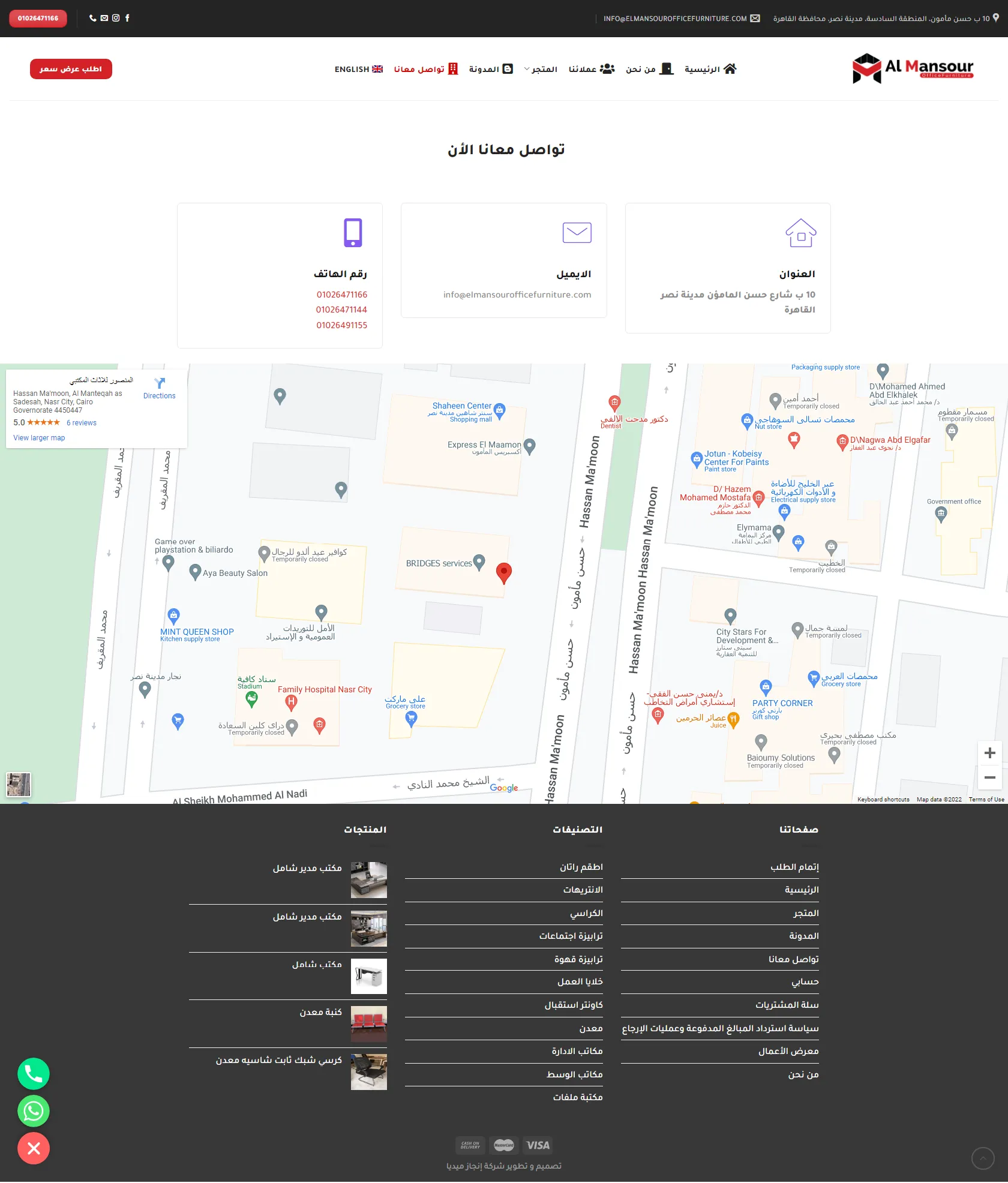This screenshot has width=1008, height=1183.
Task: Expand المتجر store dropdown menu
Action: pyautogui.click(x=541, y=69)
